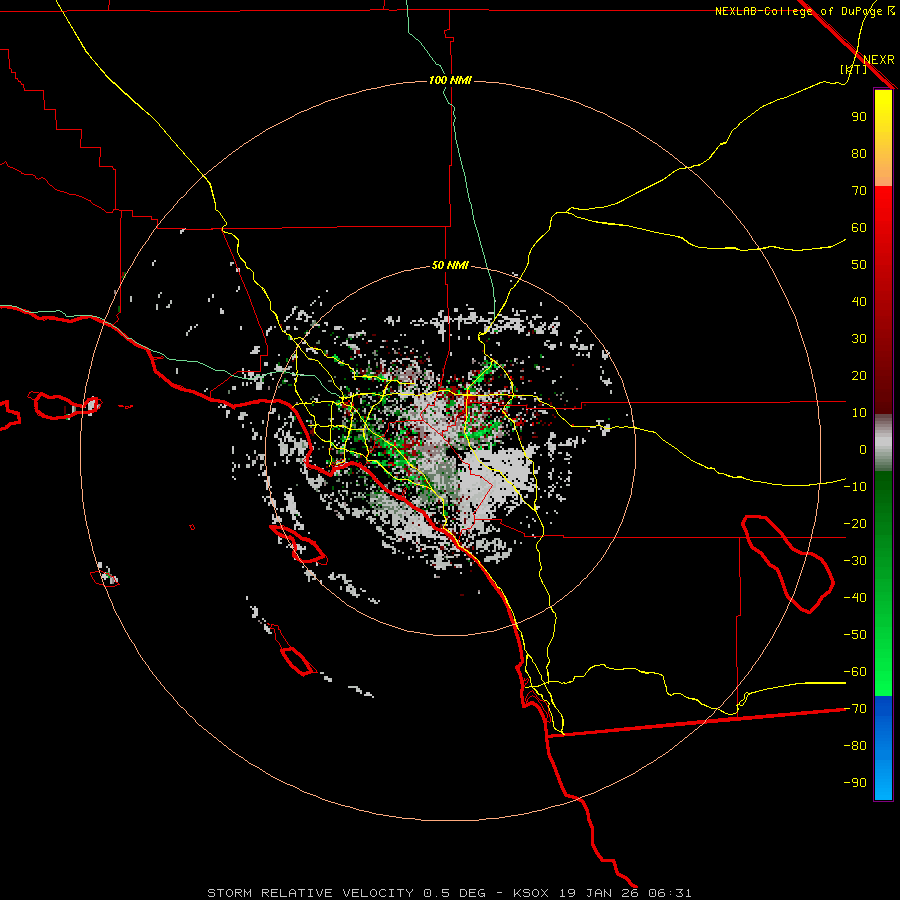Click the 0.5 DEG elevation text
The height and width of the screenshot is (900, 900).
click(x=454, y=893)
